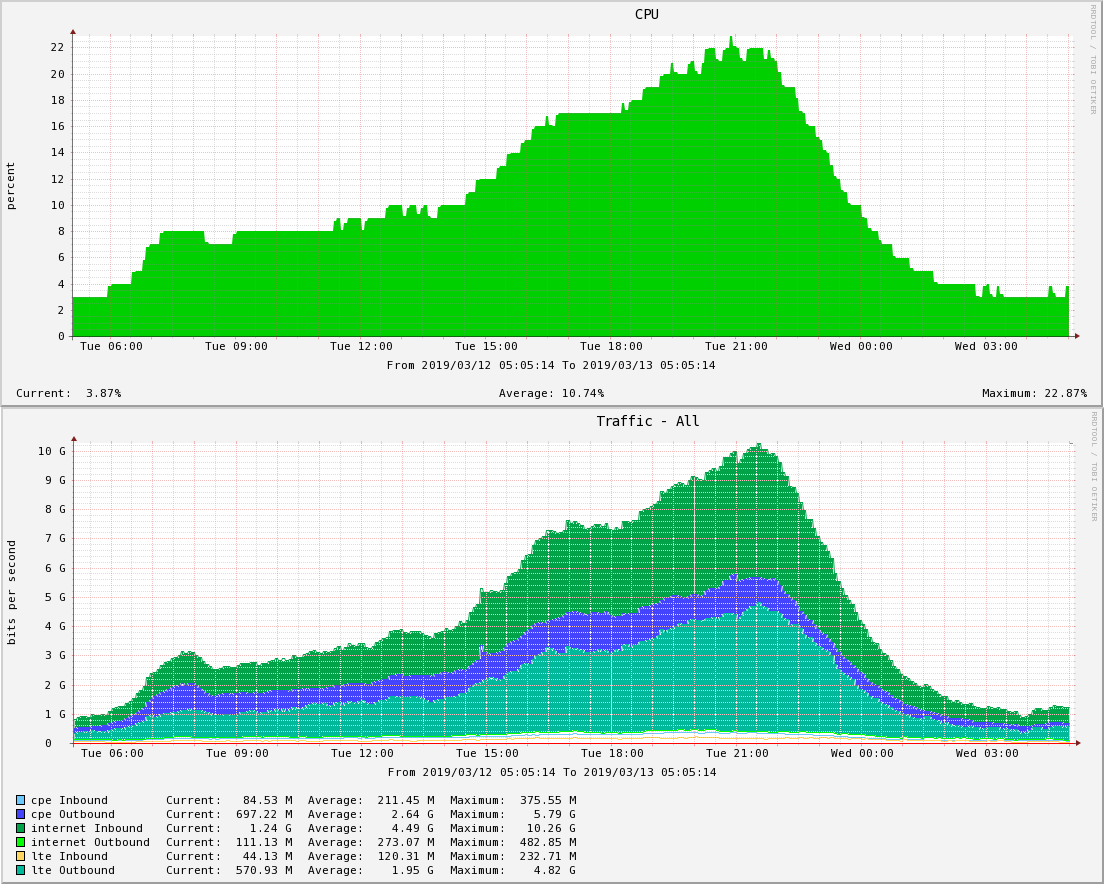The image size is (1104, 884).
Task: Click the cpe Outbound legend color box
Action: (x=20, y=814)
